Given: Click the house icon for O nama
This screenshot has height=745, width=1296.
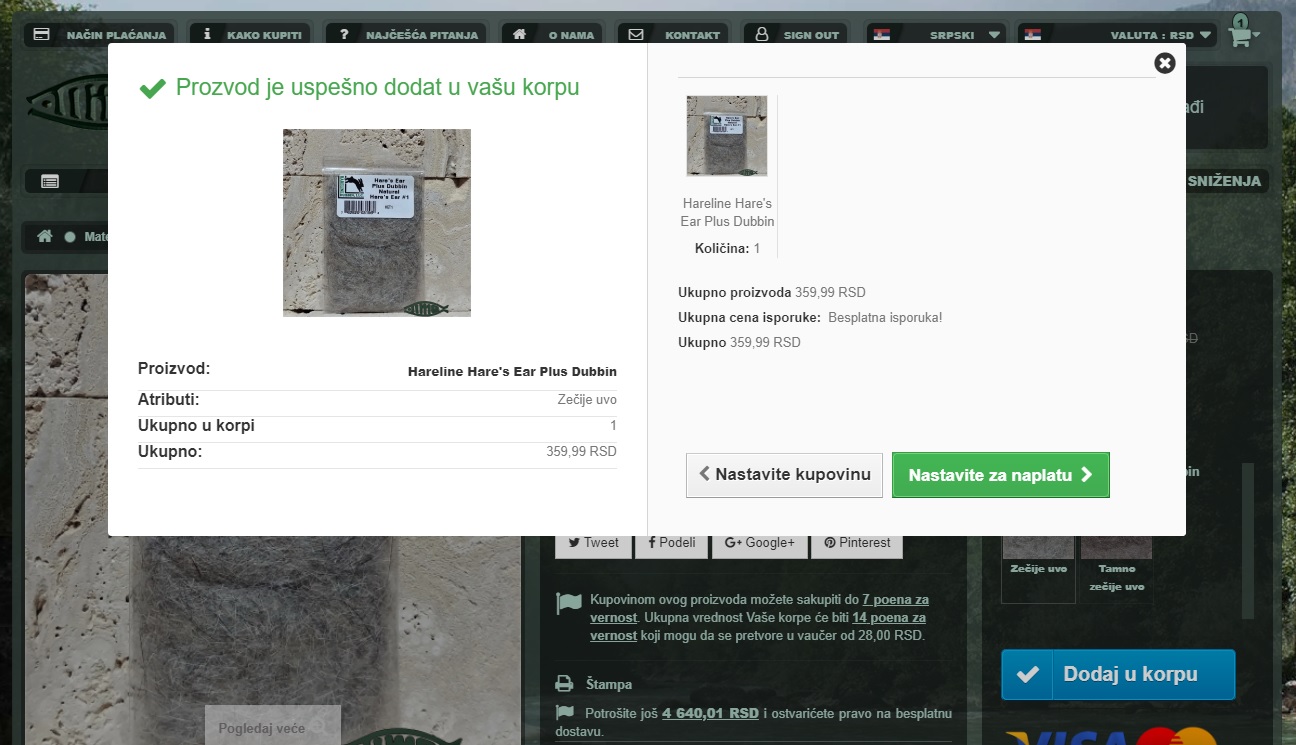Looking at the screenshot, I should (x=519, y=34).
